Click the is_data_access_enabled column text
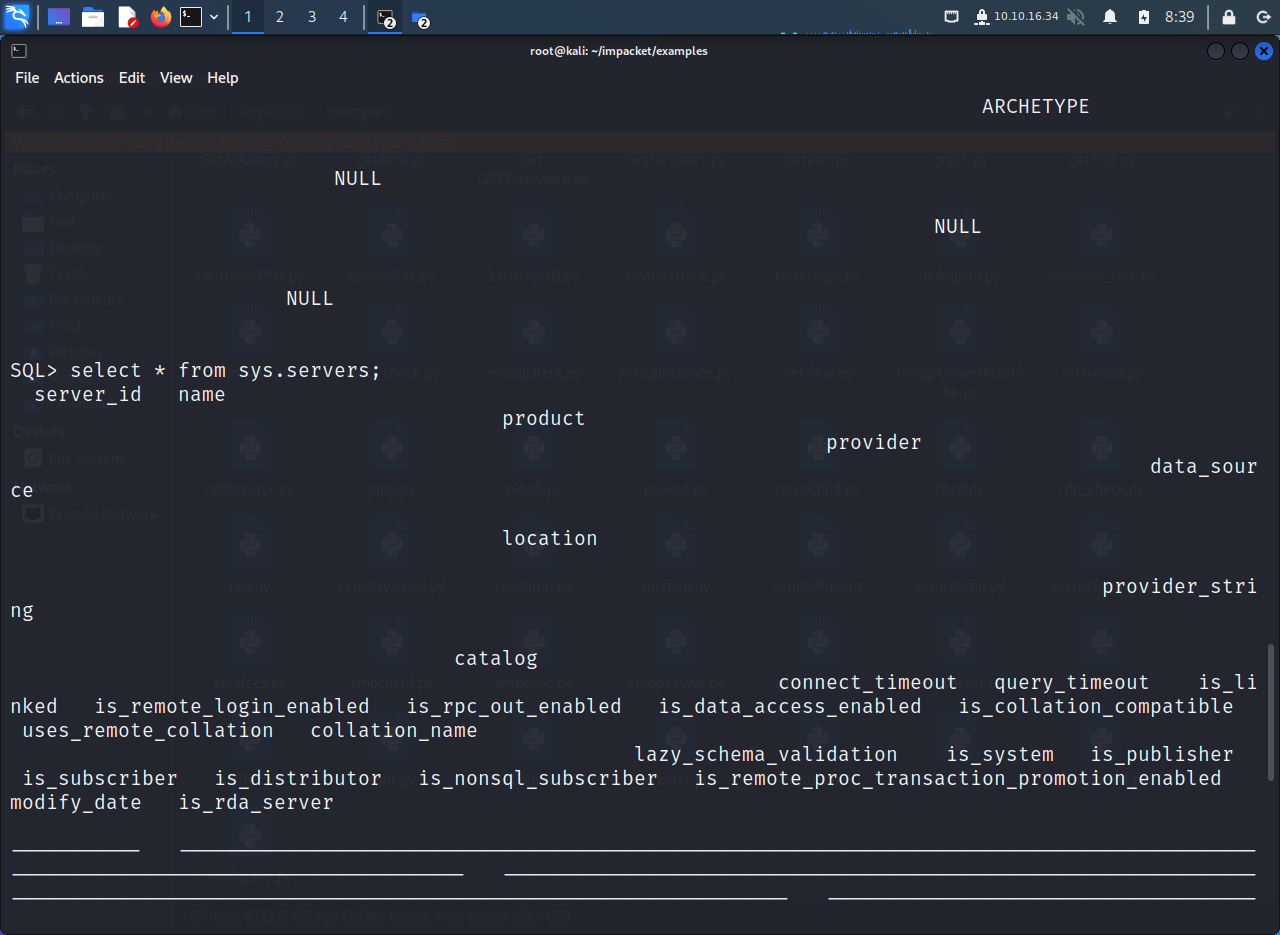Screen dimensions: 1280x935 click(790, 707)
